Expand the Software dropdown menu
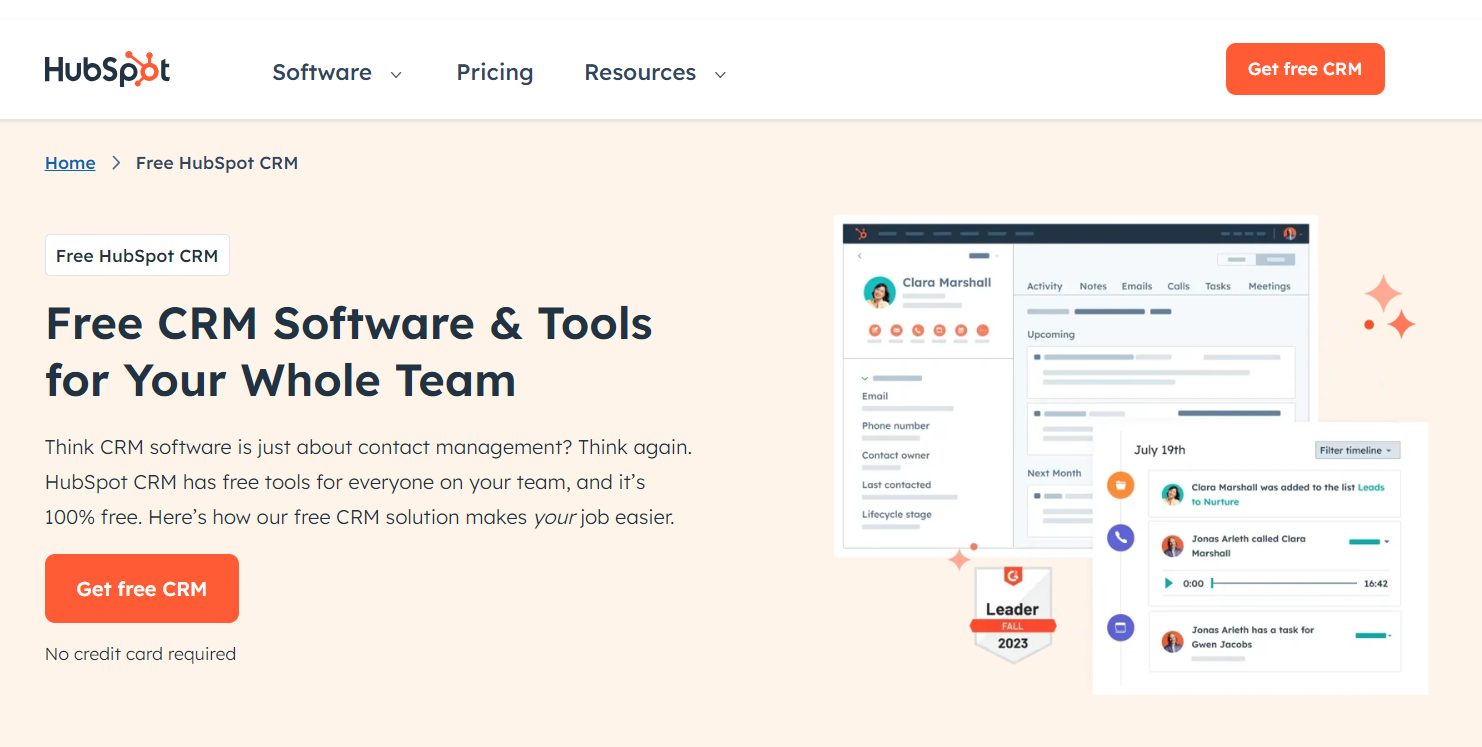The width and height of the screenshot is (1482, 747). pyautogui.click(x=337, y=72)
